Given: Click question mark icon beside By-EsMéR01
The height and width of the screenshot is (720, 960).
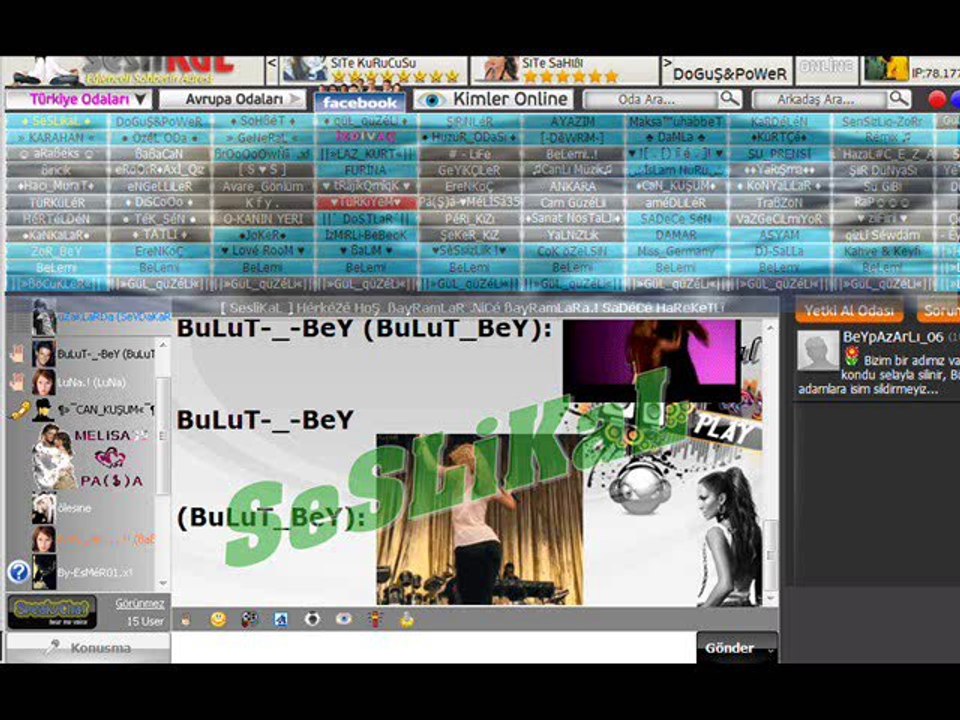Looking at the screenshot, I should [18, 572].
